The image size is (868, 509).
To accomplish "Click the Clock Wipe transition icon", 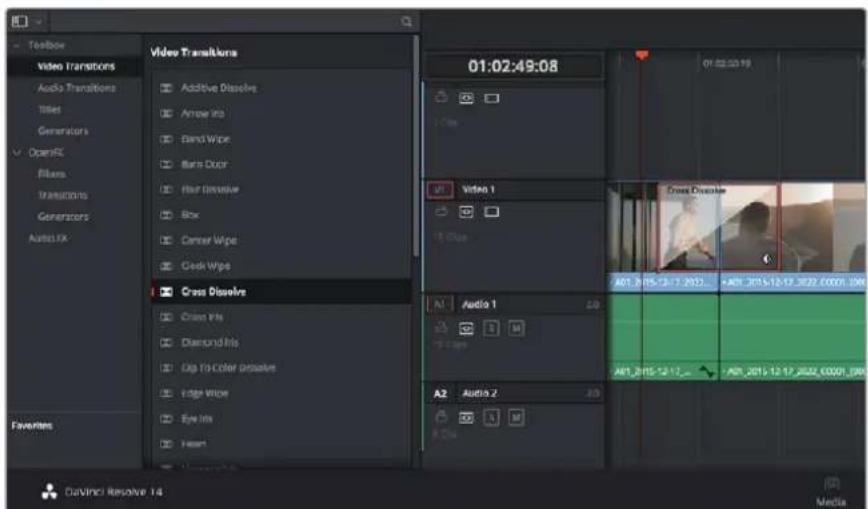I will point(166,266).
